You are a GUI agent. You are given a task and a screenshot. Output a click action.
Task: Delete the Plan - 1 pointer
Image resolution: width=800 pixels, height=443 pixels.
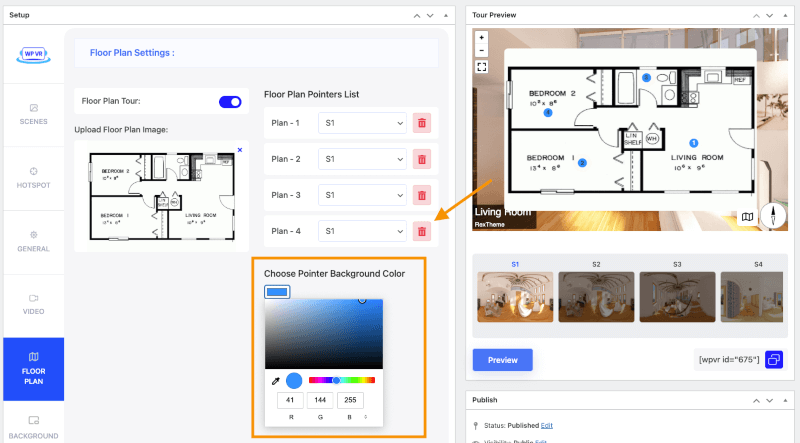pyautogui.click(x=422, y=123)
